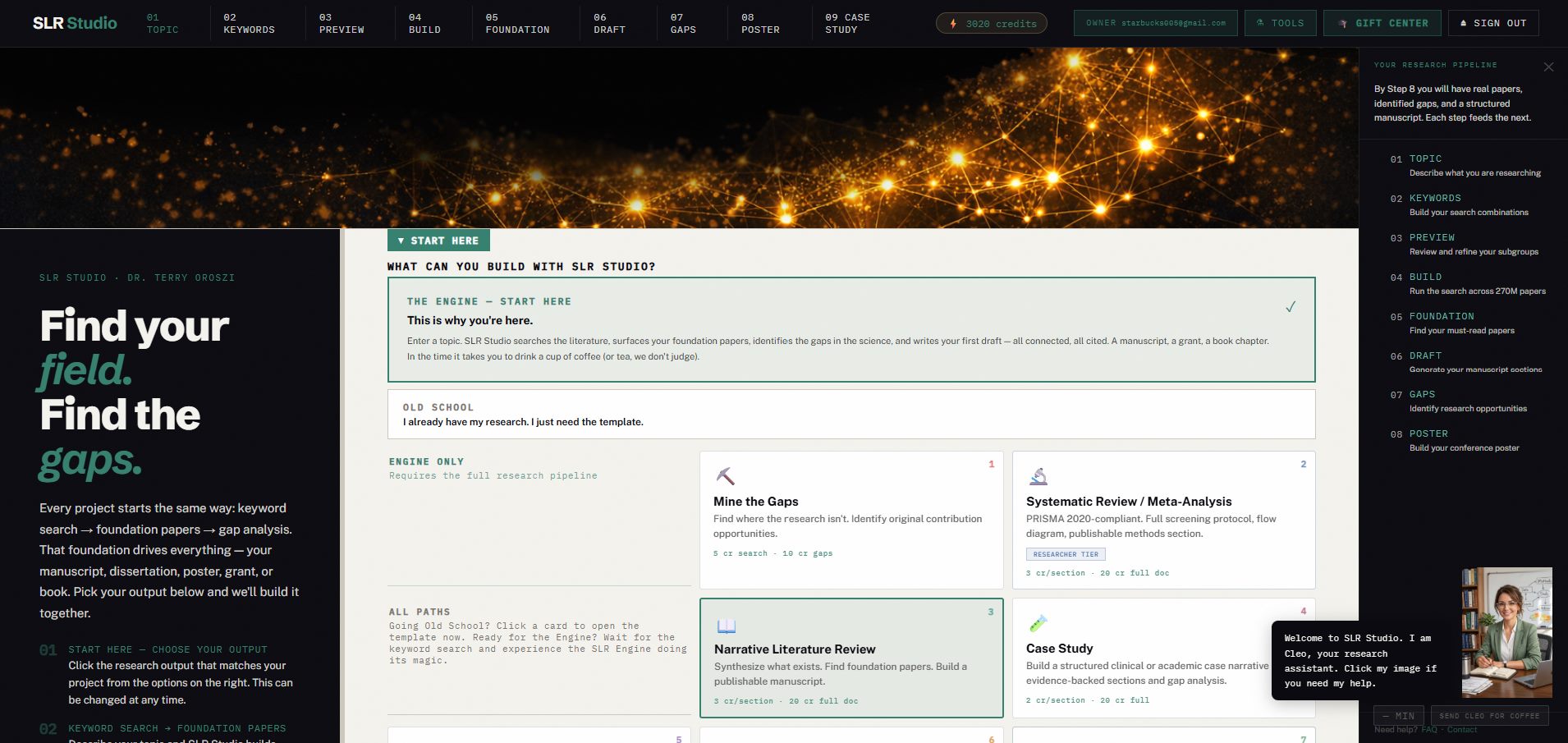Open the Contact help link

1462,730
